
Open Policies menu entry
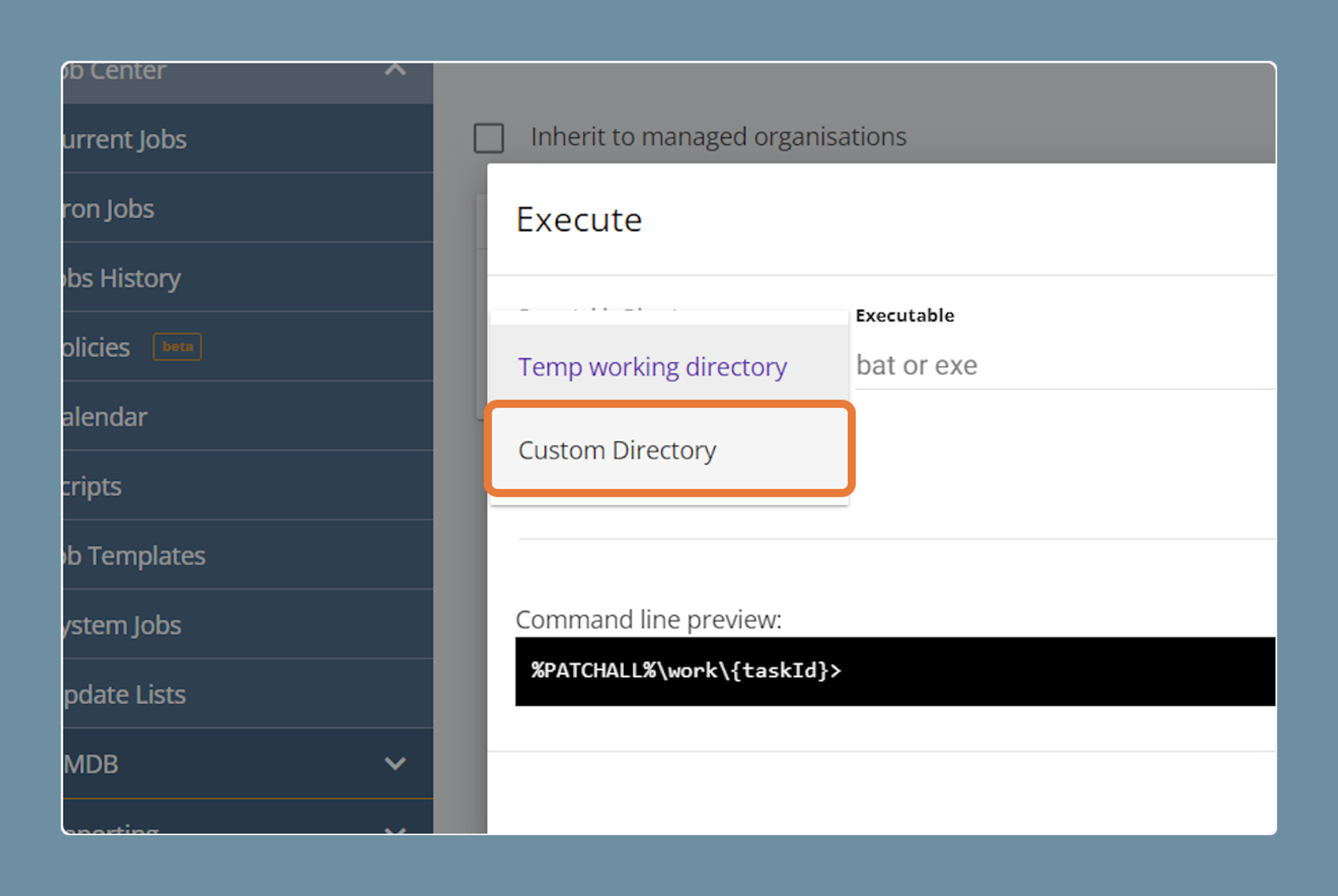(248, 347)
